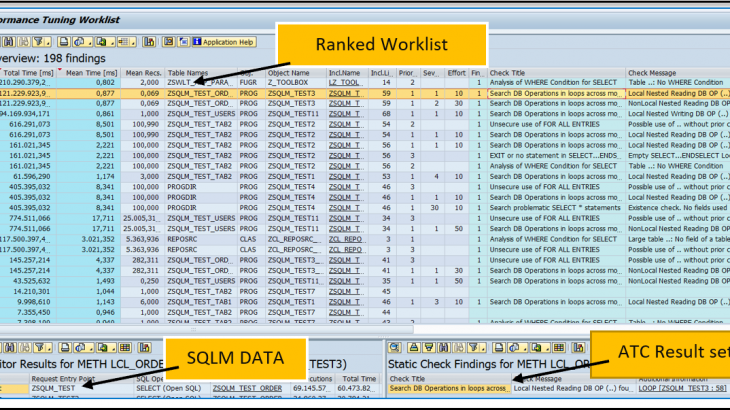Open the ZSQLM_TEST_ORDER table link in SQLM results

[247, 388]
